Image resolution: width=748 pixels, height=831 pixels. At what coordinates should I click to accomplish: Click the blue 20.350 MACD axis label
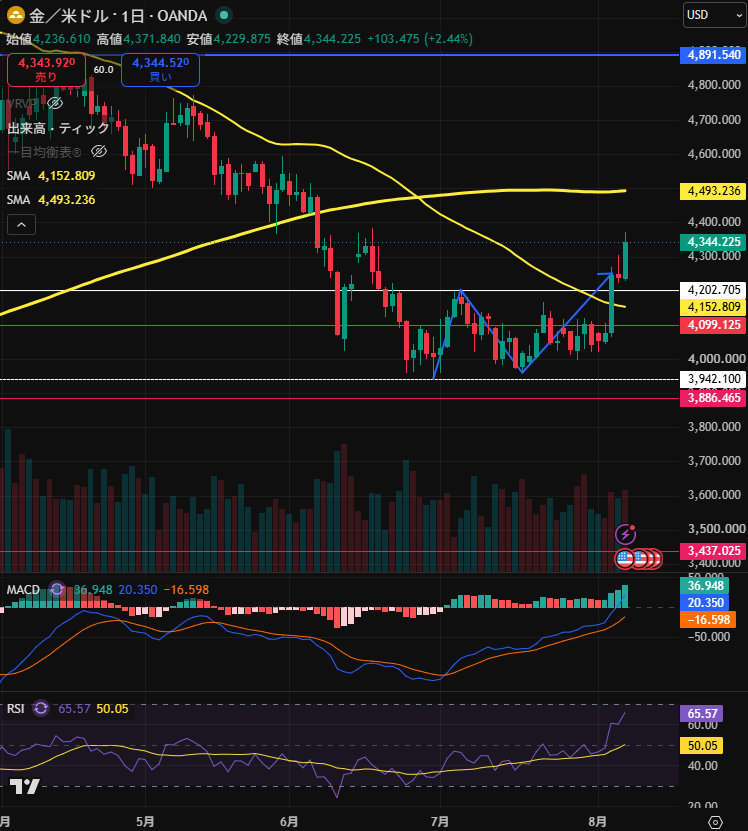pyautogui.click(x=705, y=603)
